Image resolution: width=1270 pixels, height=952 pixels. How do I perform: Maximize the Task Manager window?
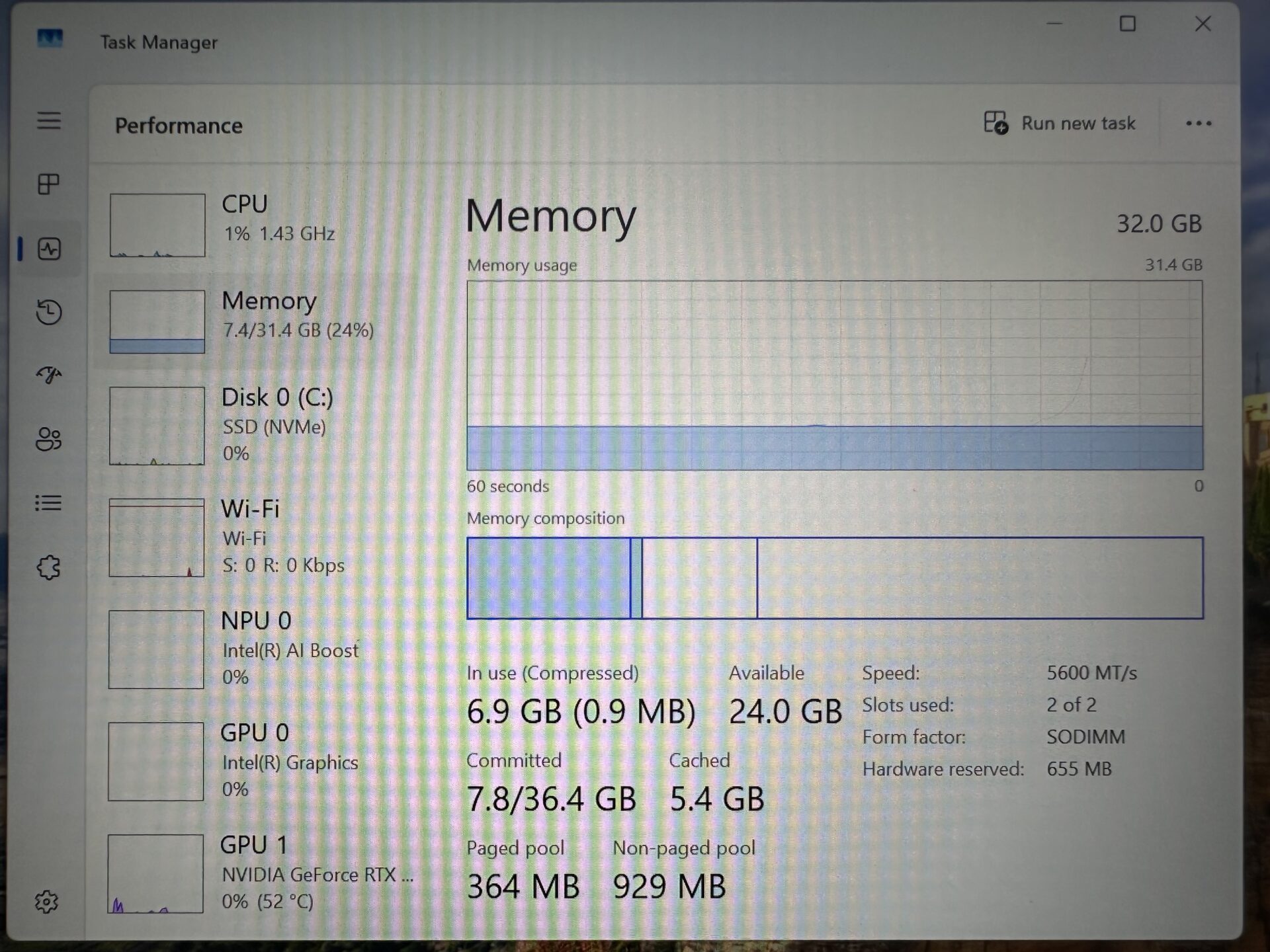coord(1128,24)
